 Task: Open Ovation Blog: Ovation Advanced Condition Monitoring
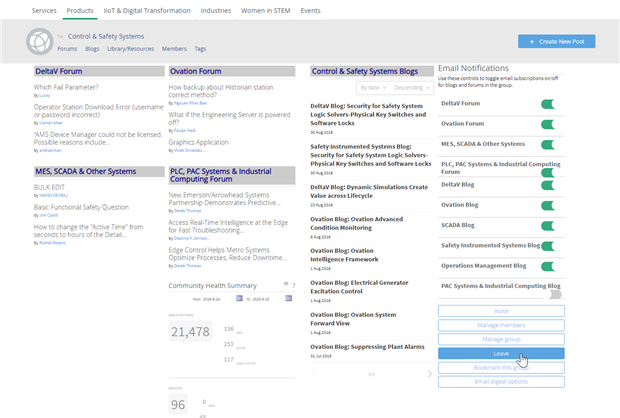click(x=356, y=223)
